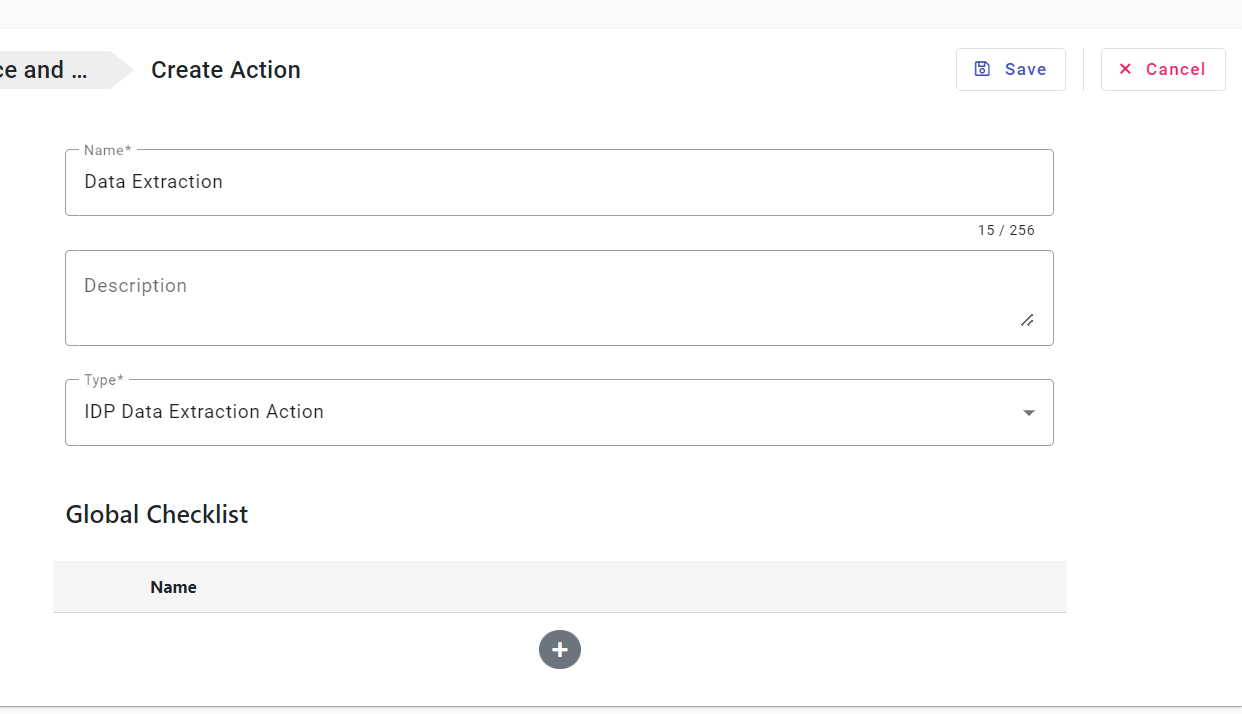Screen dimensions: 1242x714
Task: Place cursor in the Data Extraction text
Action: pyautogui.click(x=154, y=182)
